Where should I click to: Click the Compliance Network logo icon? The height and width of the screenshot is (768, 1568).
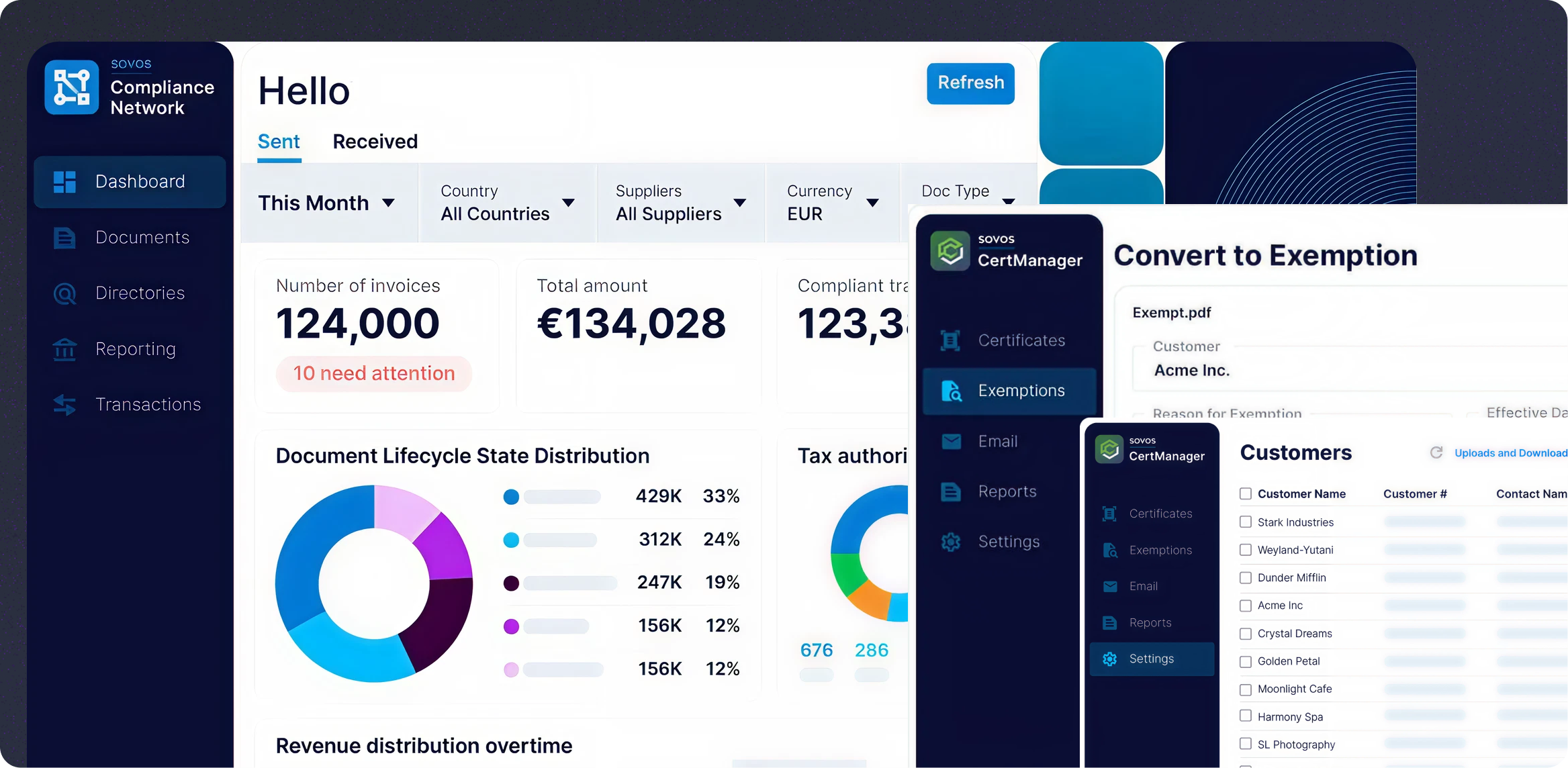tap(72, 88)
